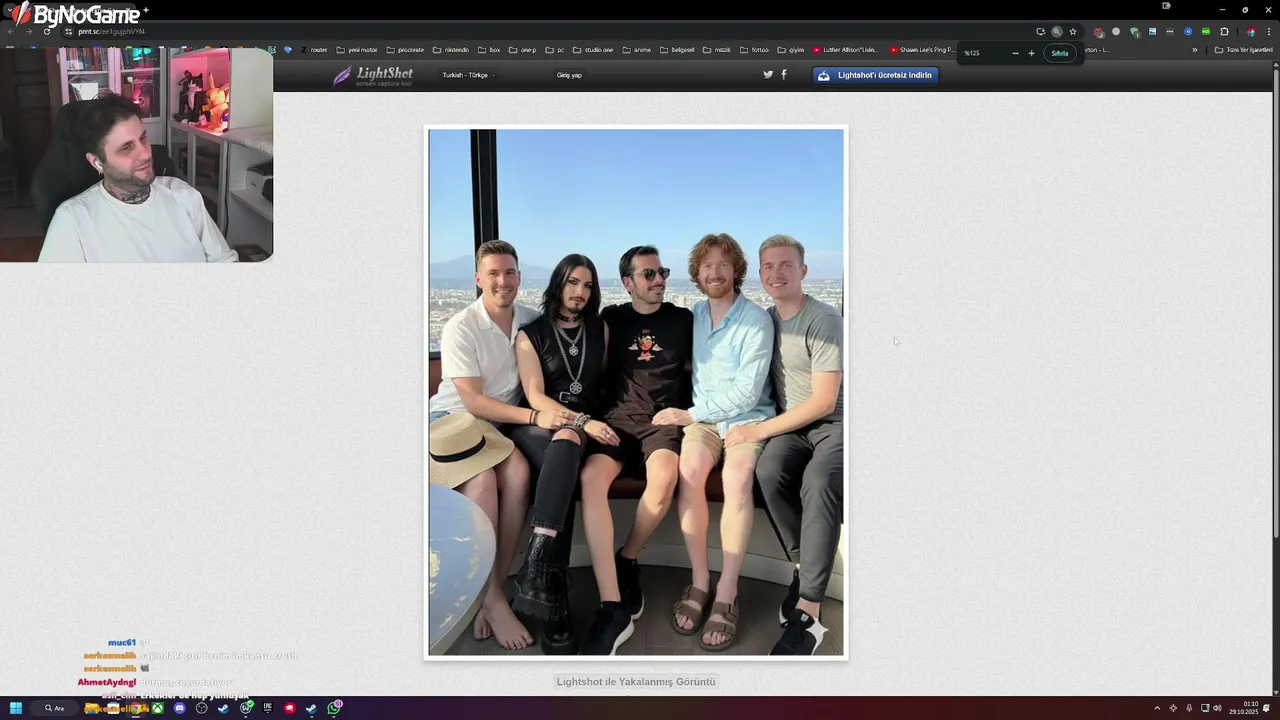Open the belgesel bookmark folder
The height and width of the screenshot is (720, 1280).
(x=677, y=50)
